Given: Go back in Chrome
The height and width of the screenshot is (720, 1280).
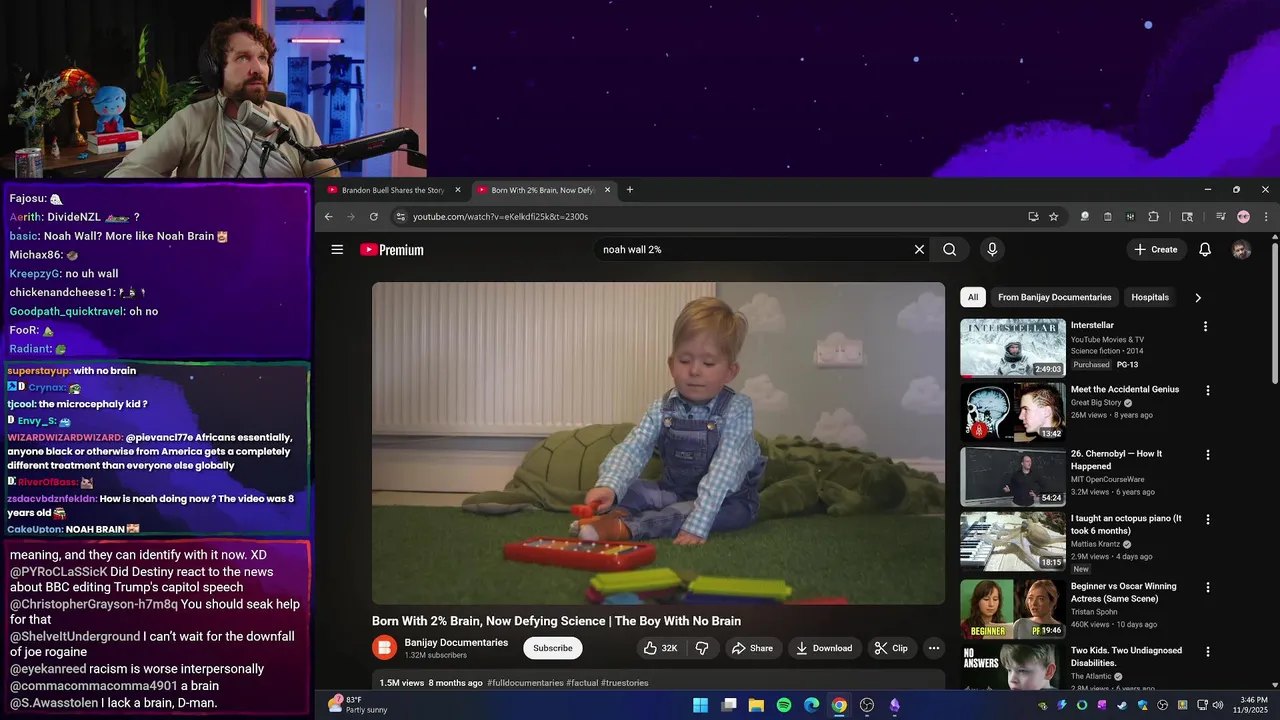Looking at the screenshot, I should pyautogui.click(x=328, y=216).
